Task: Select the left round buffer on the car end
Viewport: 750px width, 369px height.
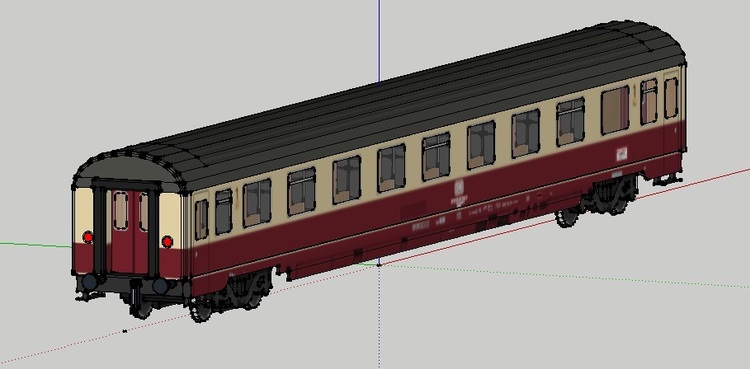Action: pos(90,281)
